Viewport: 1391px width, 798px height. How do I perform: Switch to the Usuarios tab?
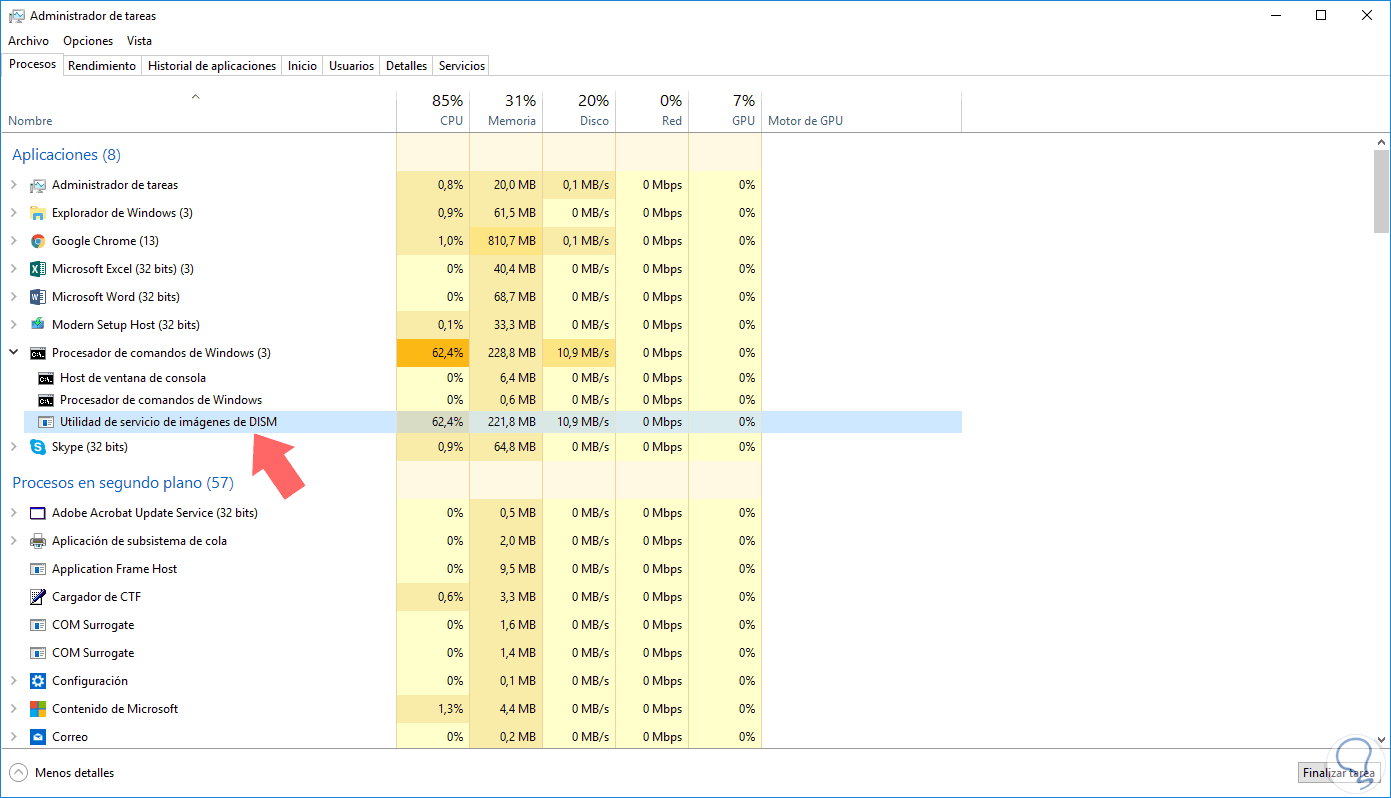pyautogui.click(x=351, y=66)
